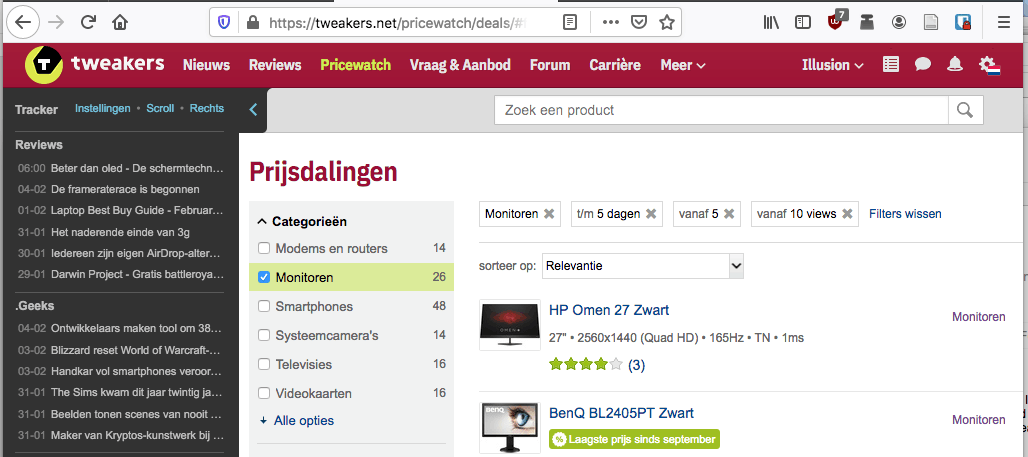Image resolution: width=1028 pixels, height=457 pixels.
Task: Reload the page with the refresh icon
Action: (89, 22)
